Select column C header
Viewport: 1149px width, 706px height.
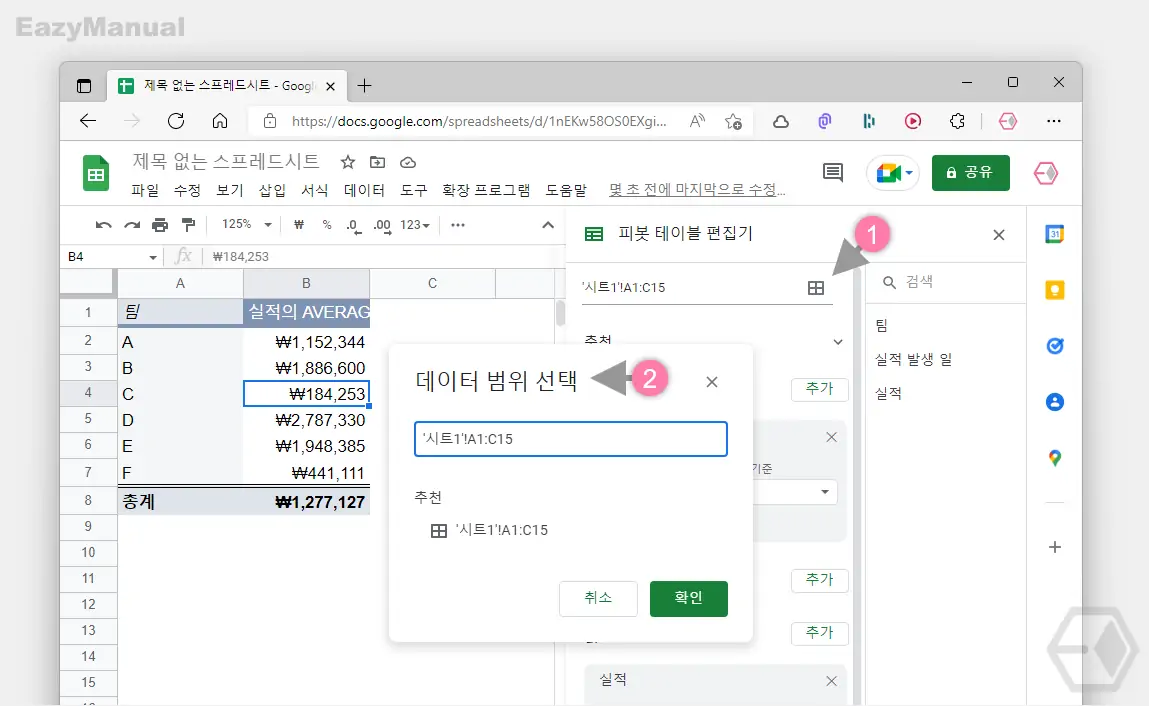point(432,283)
